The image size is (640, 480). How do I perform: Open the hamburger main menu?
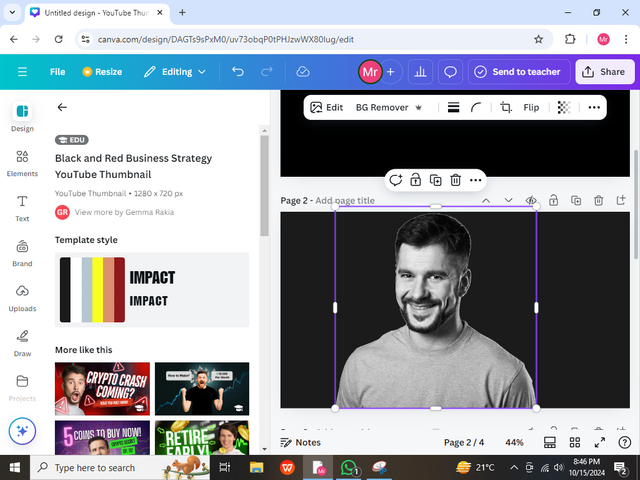coord(22,72)
